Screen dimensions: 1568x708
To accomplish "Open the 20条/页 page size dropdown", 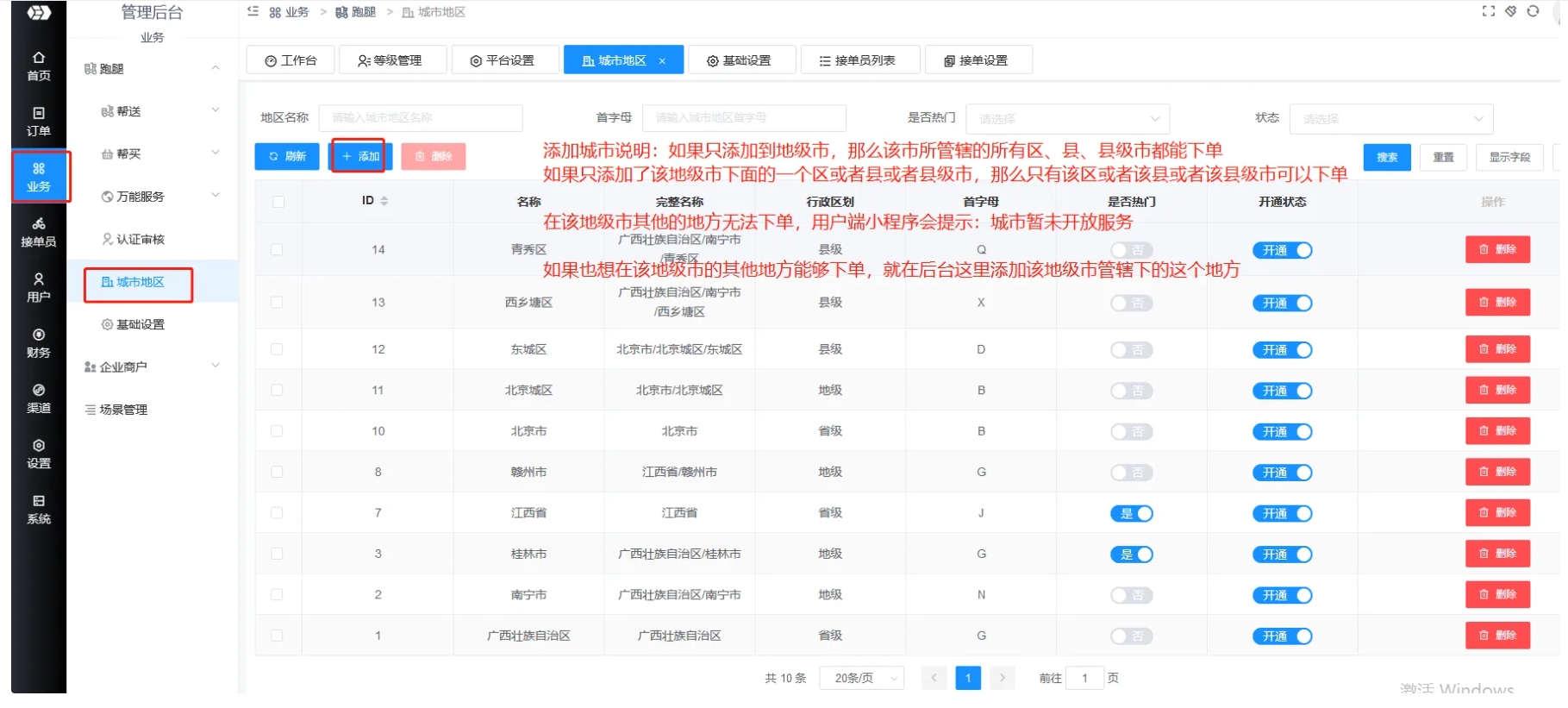I will tap(861, 679).
